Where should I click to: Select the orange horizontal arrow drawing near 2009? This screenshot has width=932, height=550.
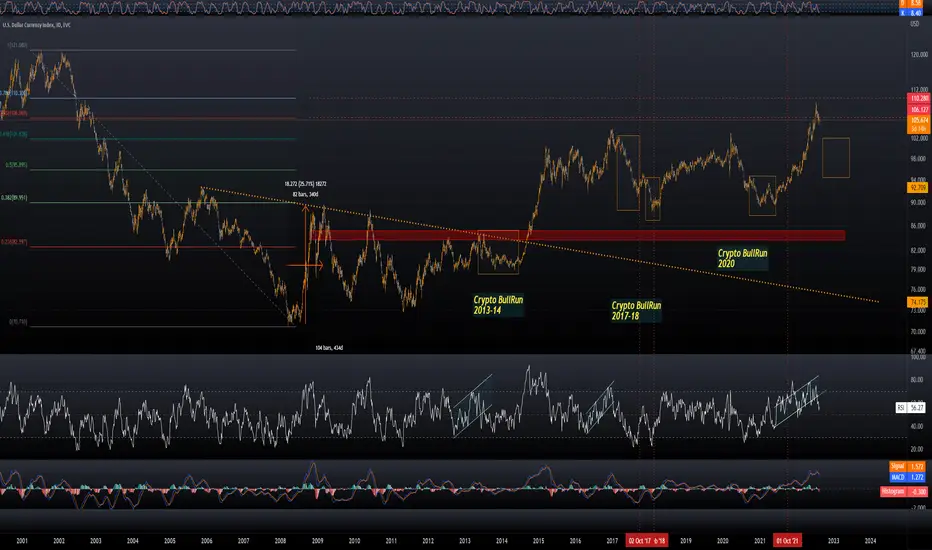click(x=304, y=265)
